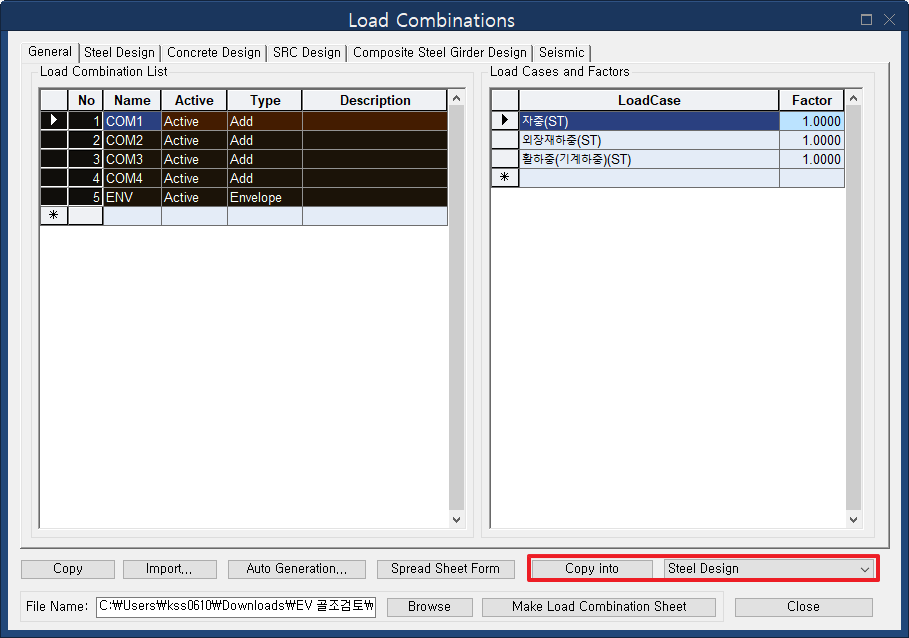Open the Steel Design tab
The width and height of the screenshot is (909, 638).
(119, 53)
